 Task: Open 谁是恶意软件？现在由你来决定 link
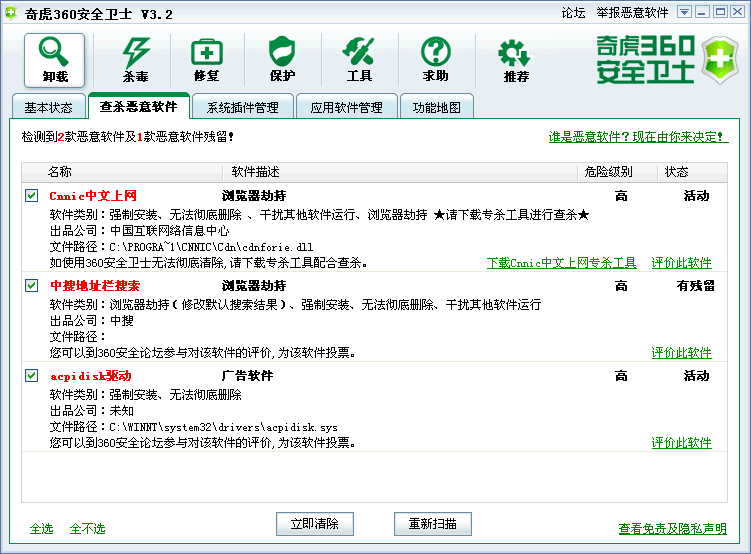click(x=638, y=137)
